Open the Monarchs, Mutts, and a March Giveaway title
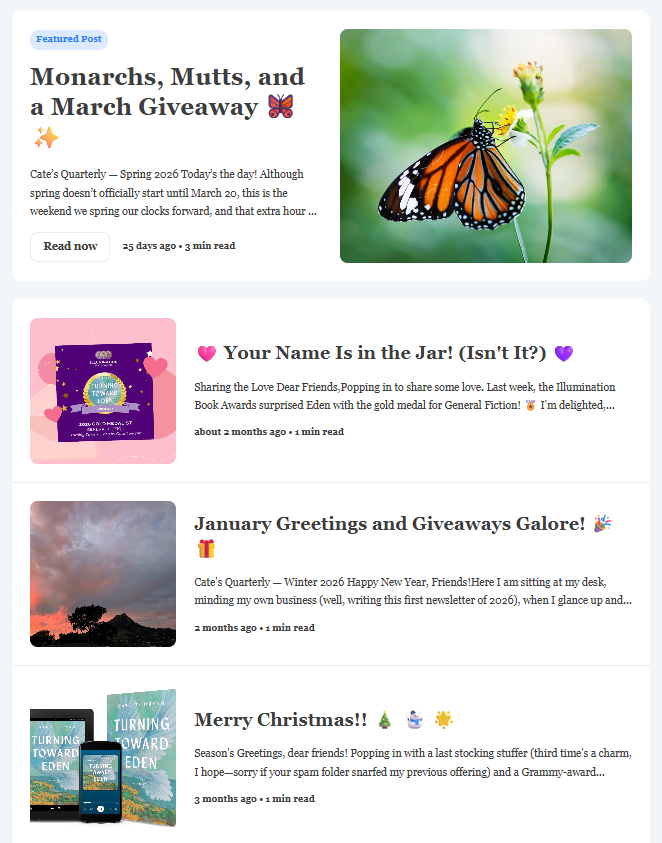Screen dimensions: 662x843 (167, 92)
